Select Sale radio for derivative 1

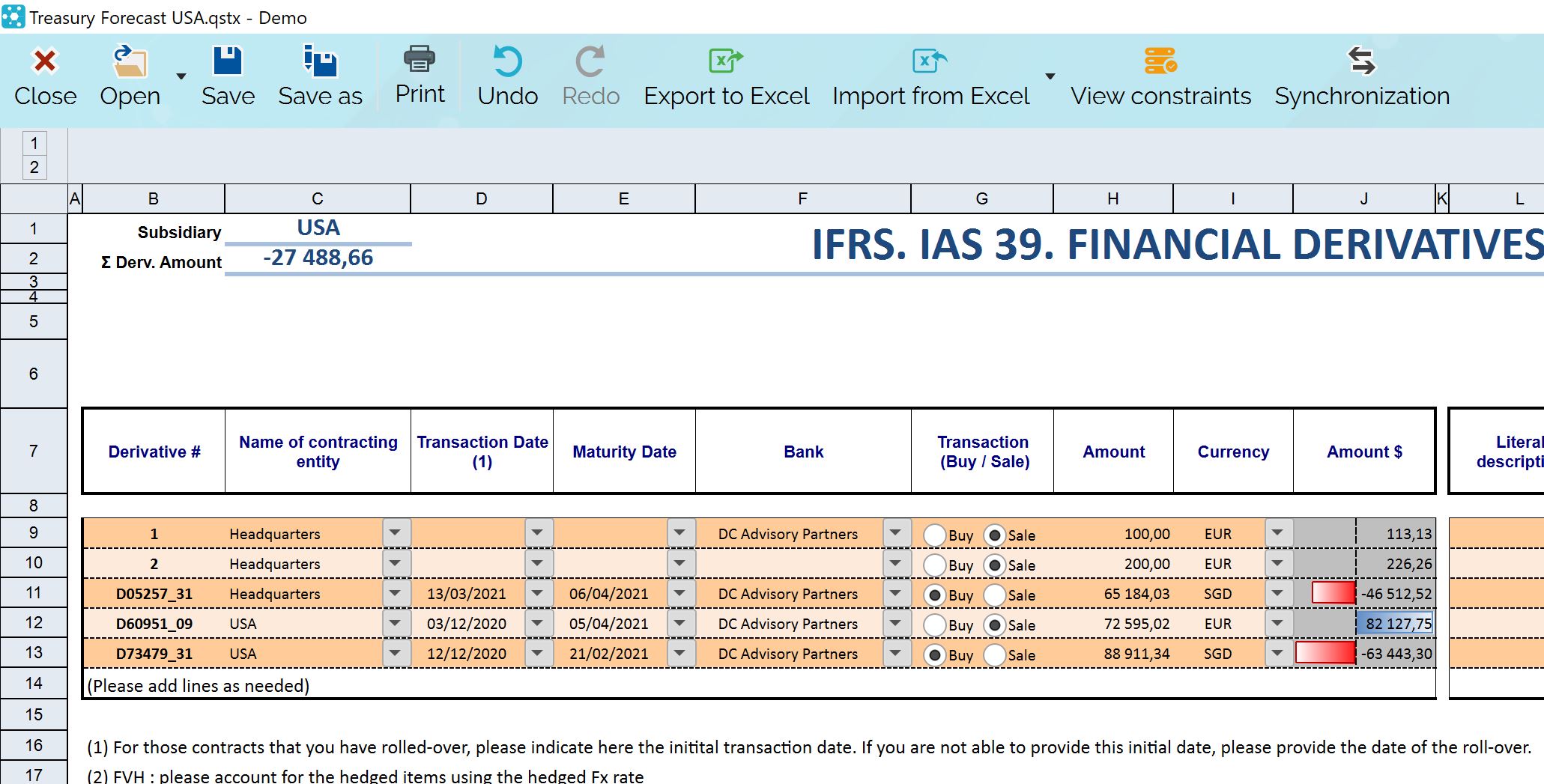[x=994, y=535]
